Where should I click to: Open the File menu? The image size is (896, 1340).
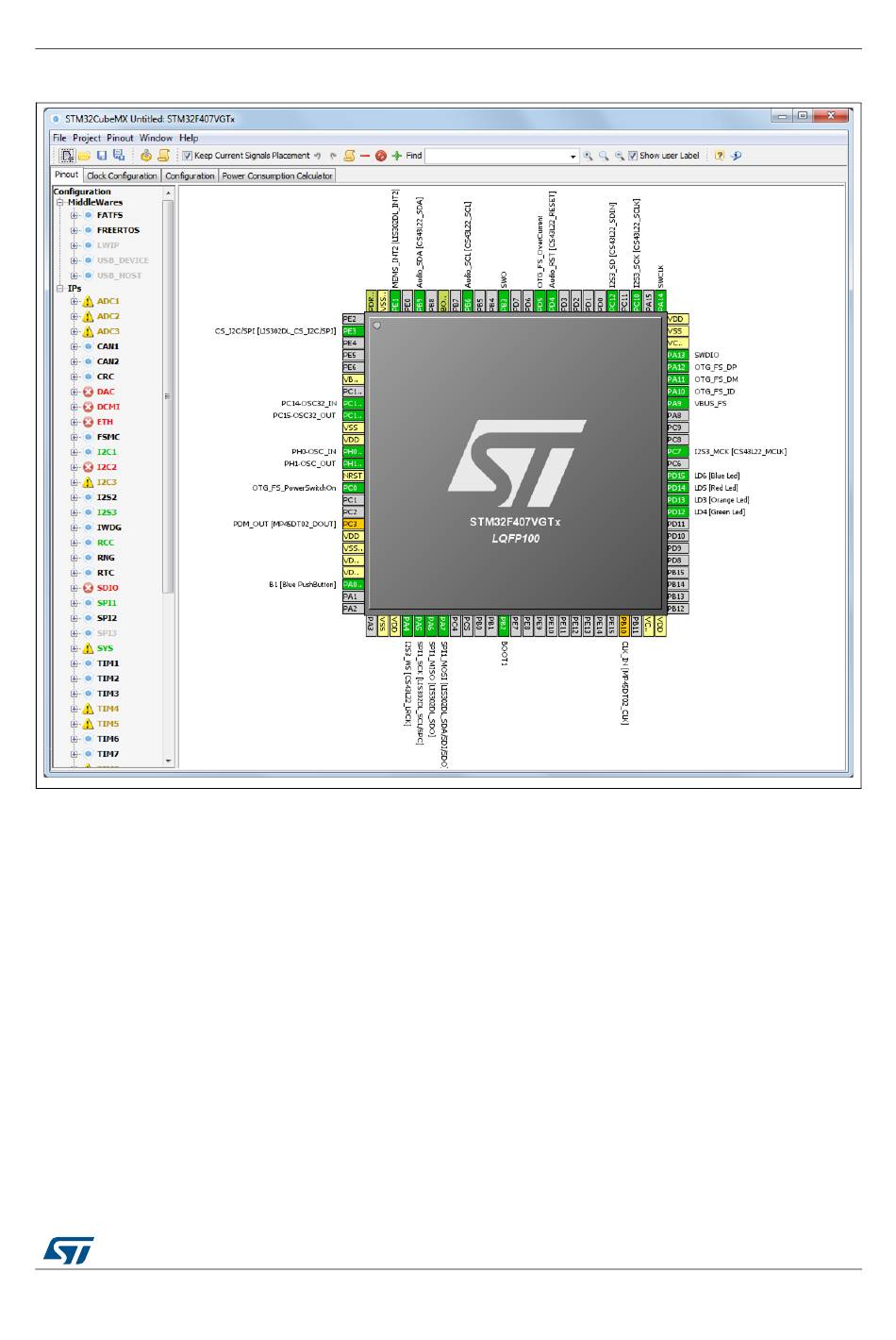point(59,138)
